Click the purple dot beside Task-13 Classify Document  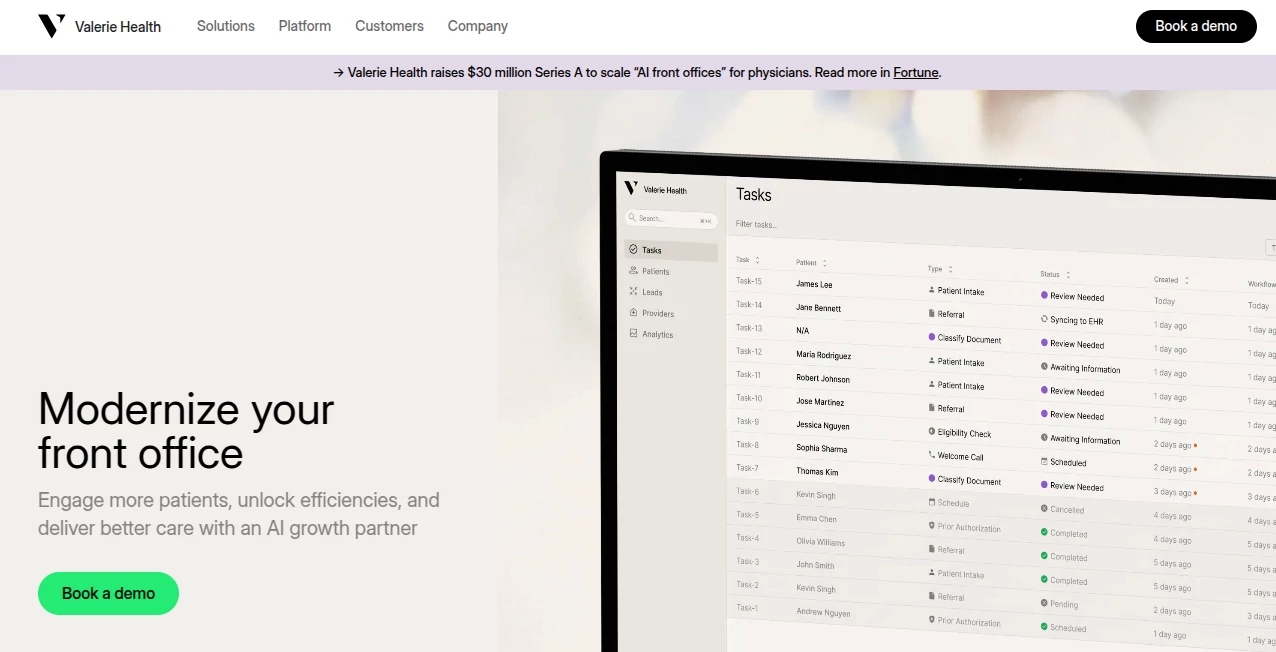(932, 337)
